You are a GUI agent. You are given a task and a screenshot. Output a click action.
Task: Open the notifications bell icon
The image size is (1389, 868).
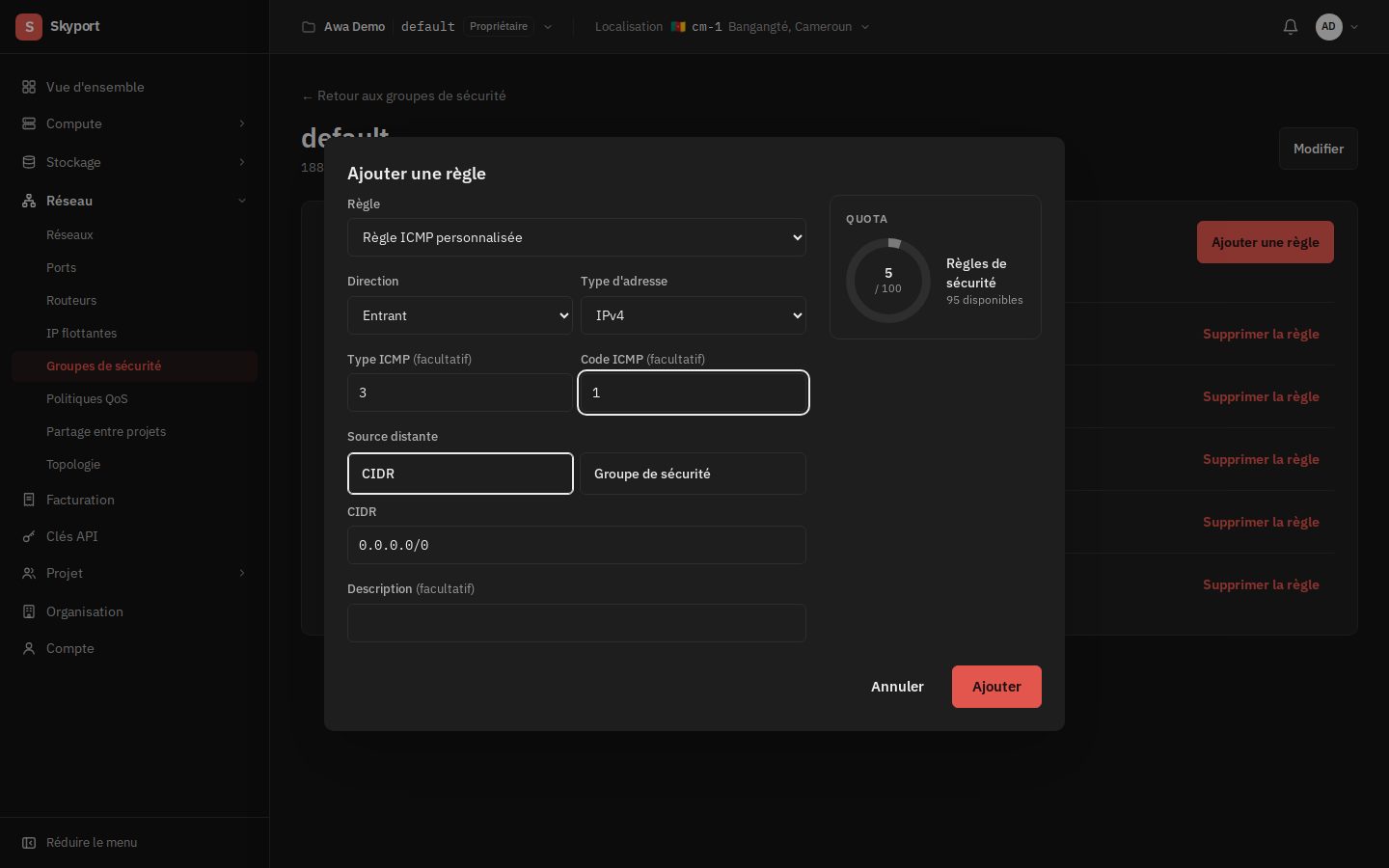pos(1291,27)
